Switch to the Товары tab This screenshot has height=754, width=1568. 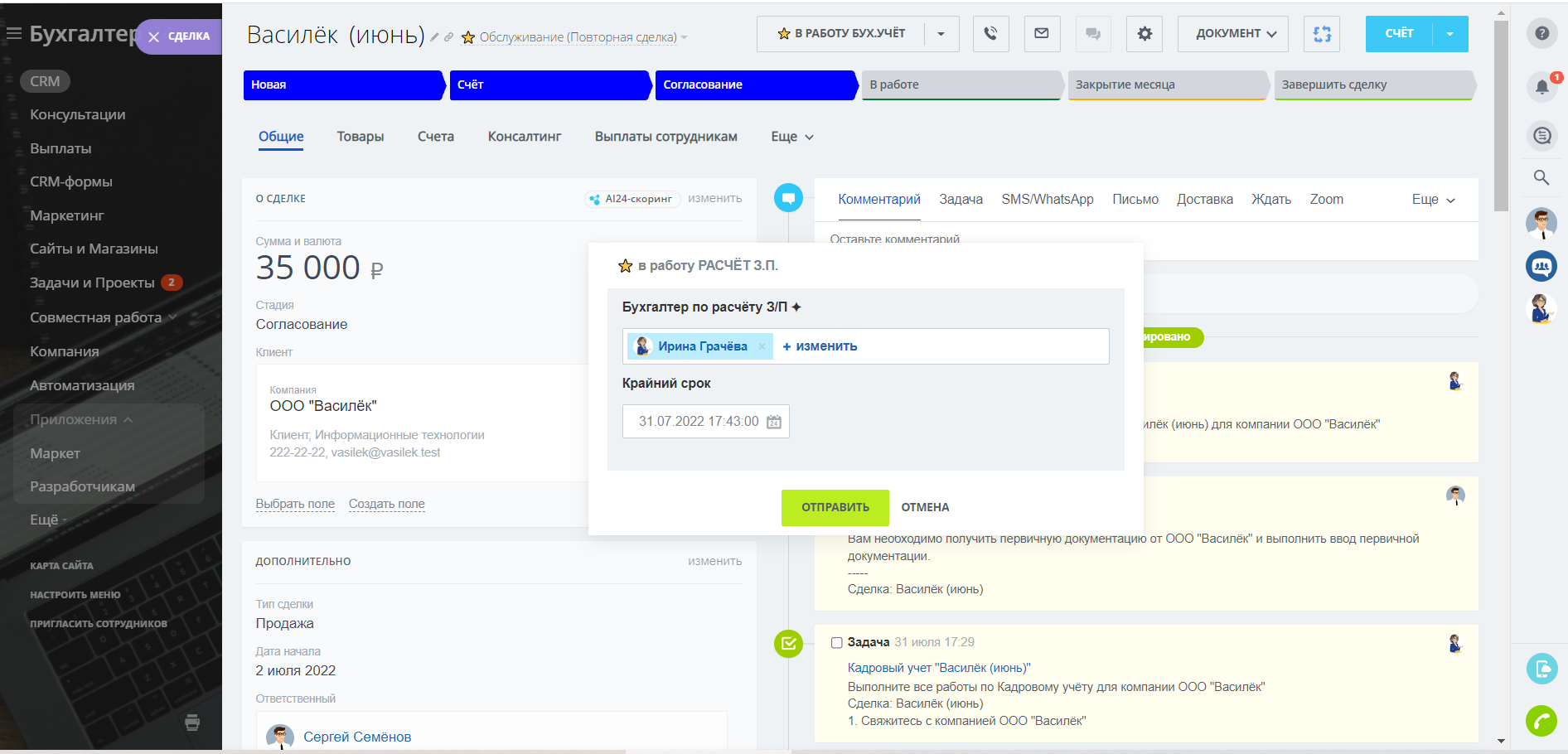(360, 137)
